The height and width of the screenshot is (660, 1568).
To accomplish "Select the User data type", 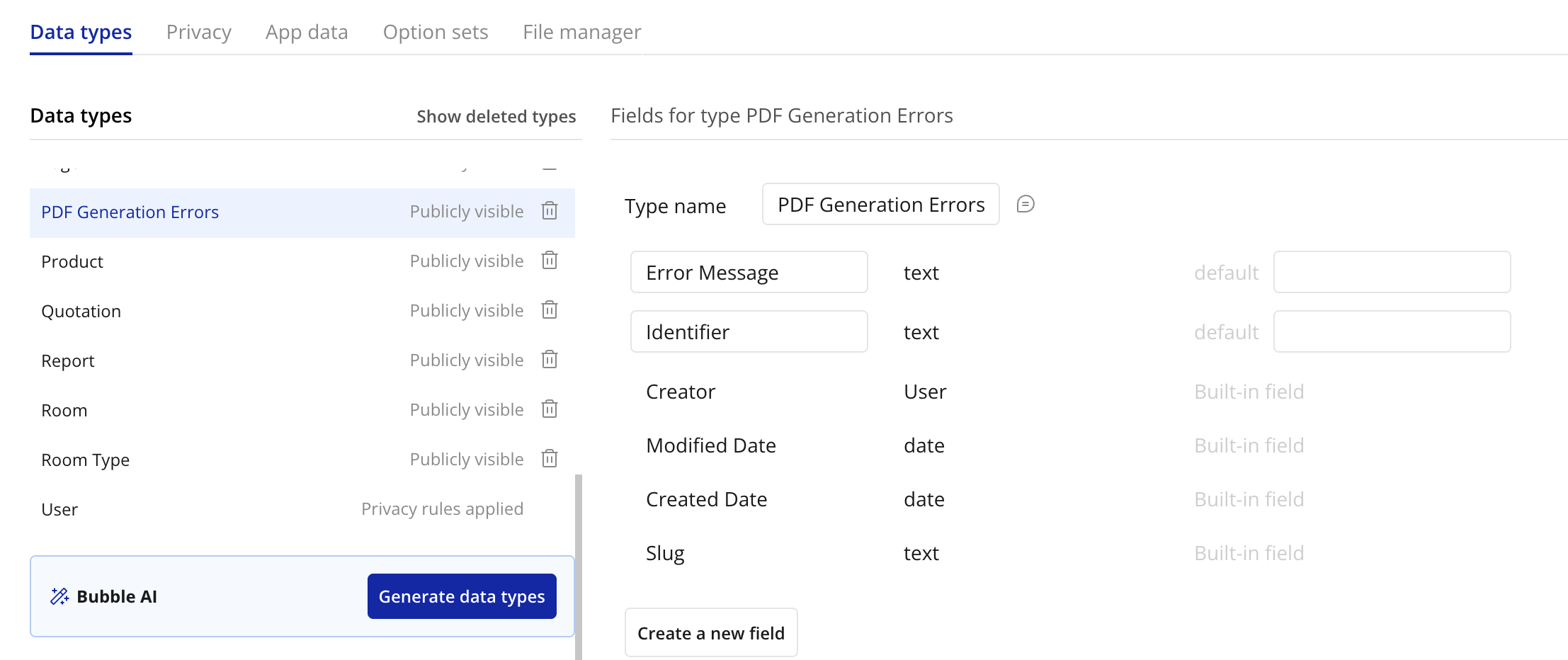I will (59, 509).
